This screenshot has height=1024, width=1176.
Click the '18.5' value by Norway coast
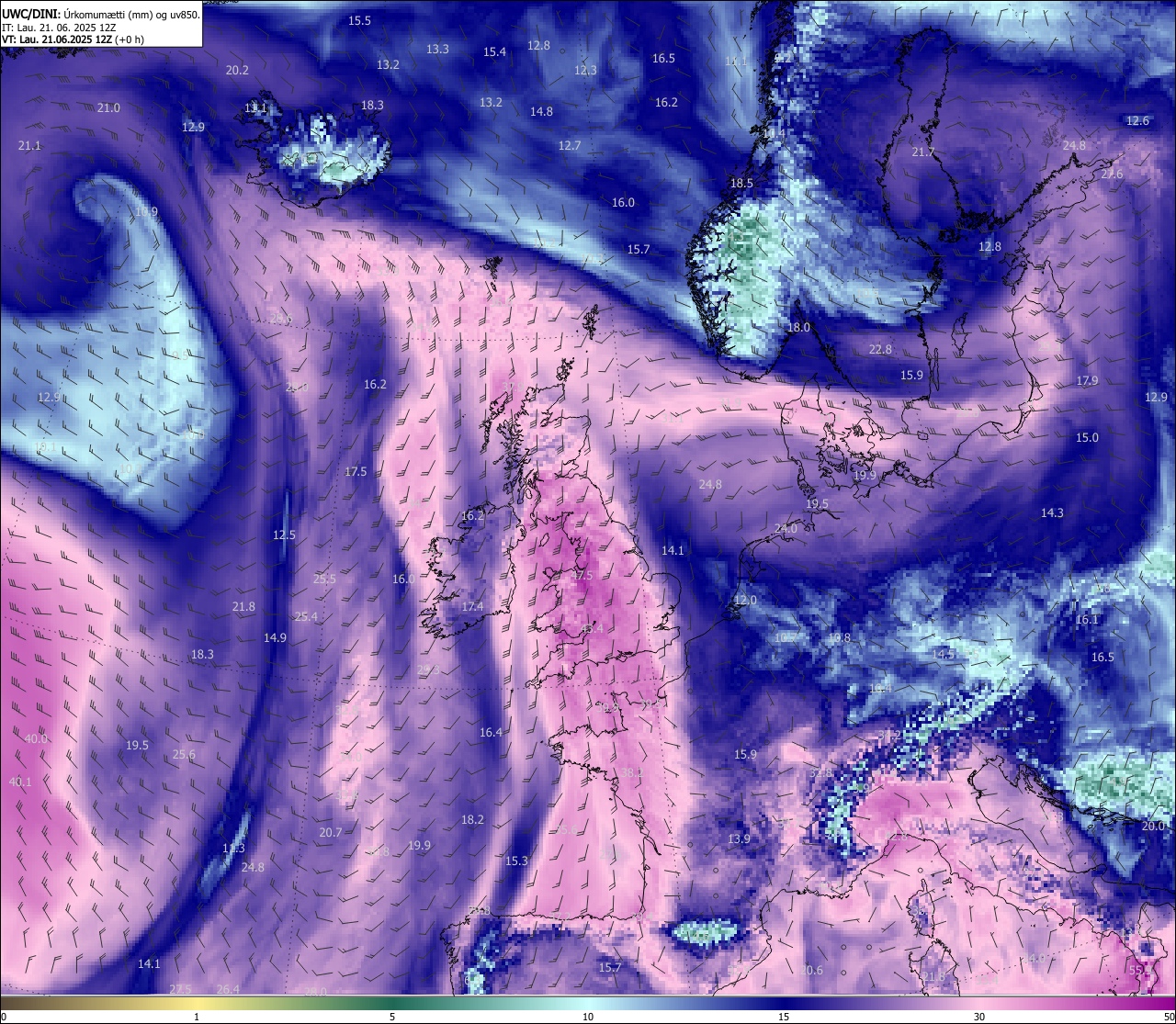tap(741, 183)
